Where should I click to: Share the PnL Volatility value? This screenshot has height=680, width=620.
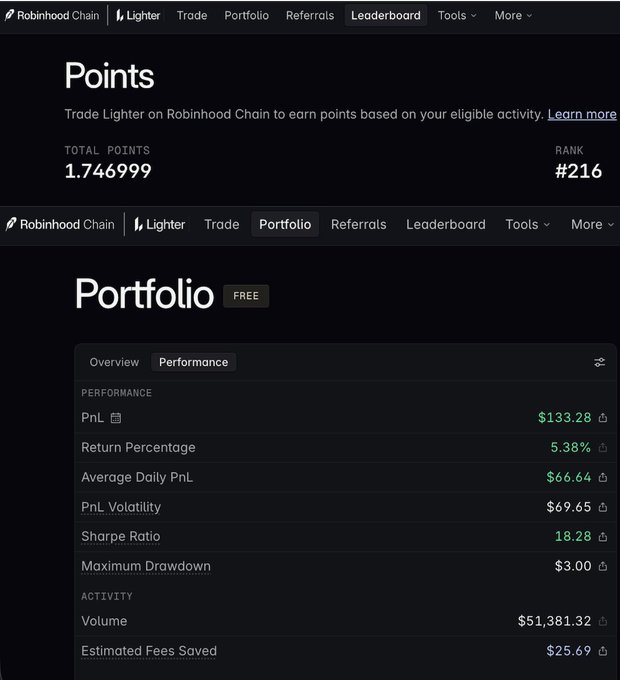click(x=603, y=507)
